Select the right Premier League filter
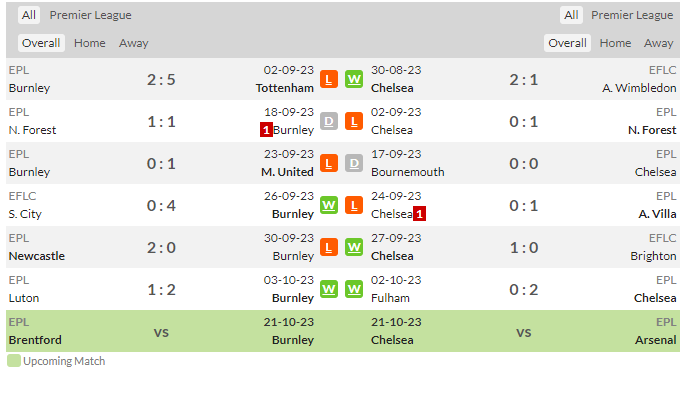Viewport: 685px width, 393px height. [632, 15]
